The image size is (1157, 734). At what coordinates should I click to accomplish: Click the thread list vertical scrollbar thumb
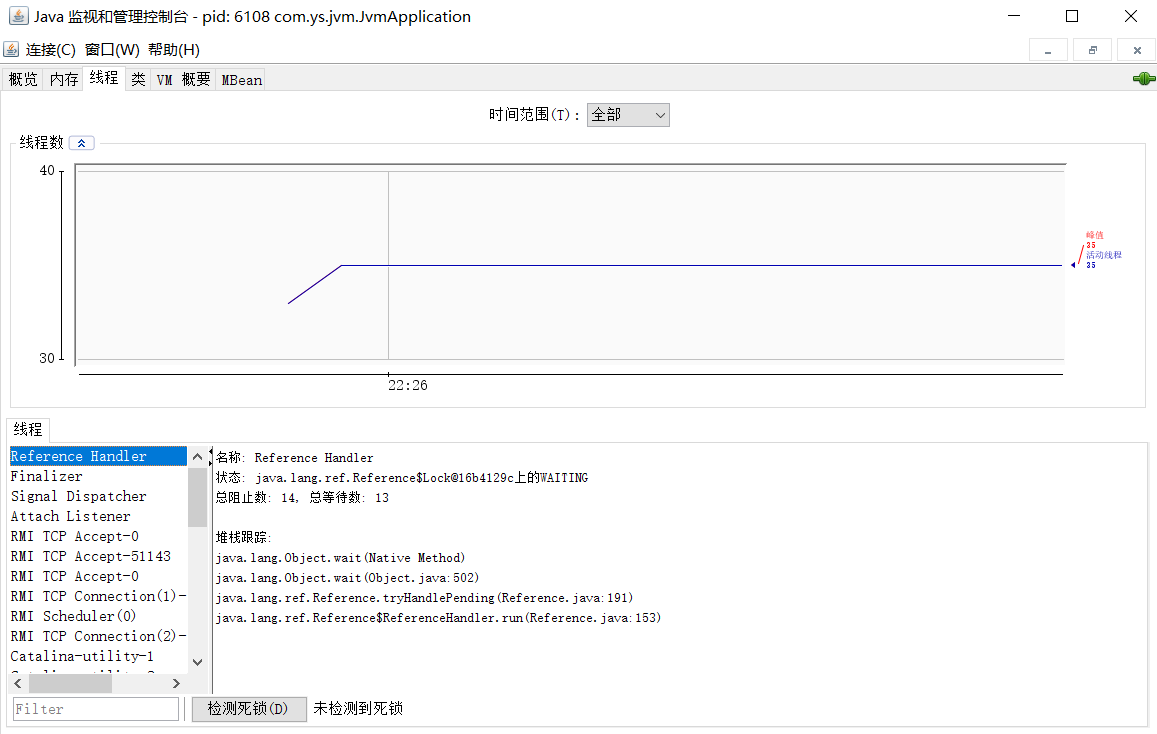pyautogui.click(x=197, y=496)
